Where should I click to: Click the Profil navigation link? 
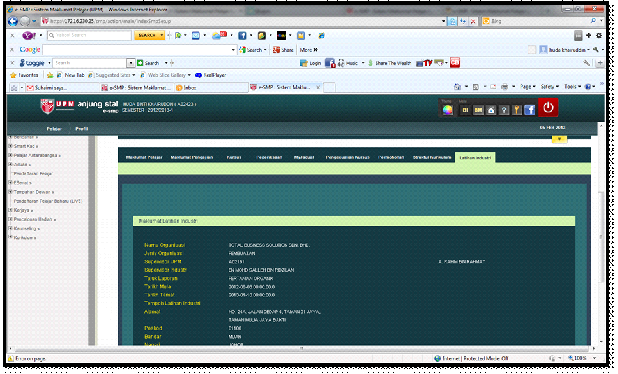pyautogui.click(x=82, y=129)
